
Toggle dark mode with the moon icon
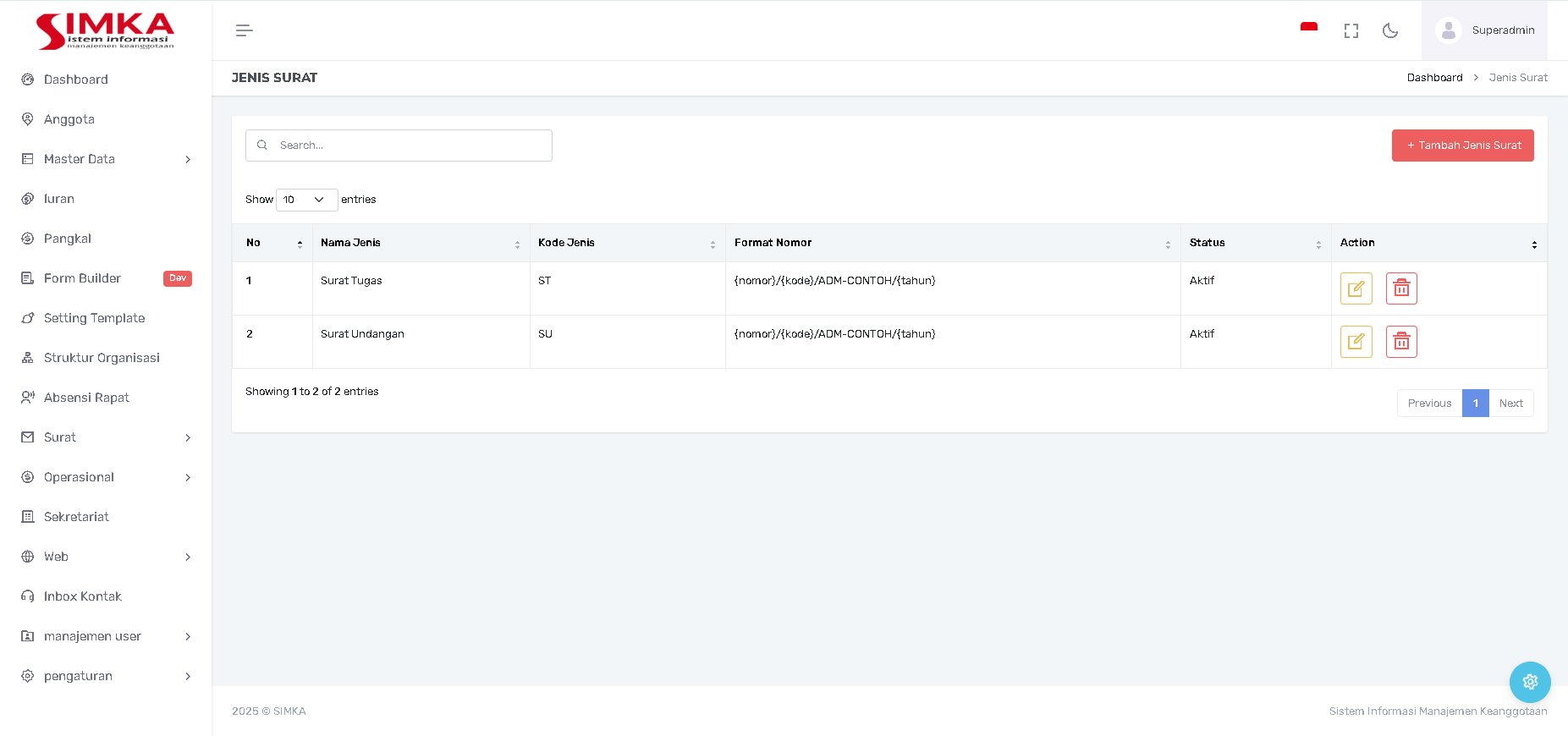(1389, 31)
